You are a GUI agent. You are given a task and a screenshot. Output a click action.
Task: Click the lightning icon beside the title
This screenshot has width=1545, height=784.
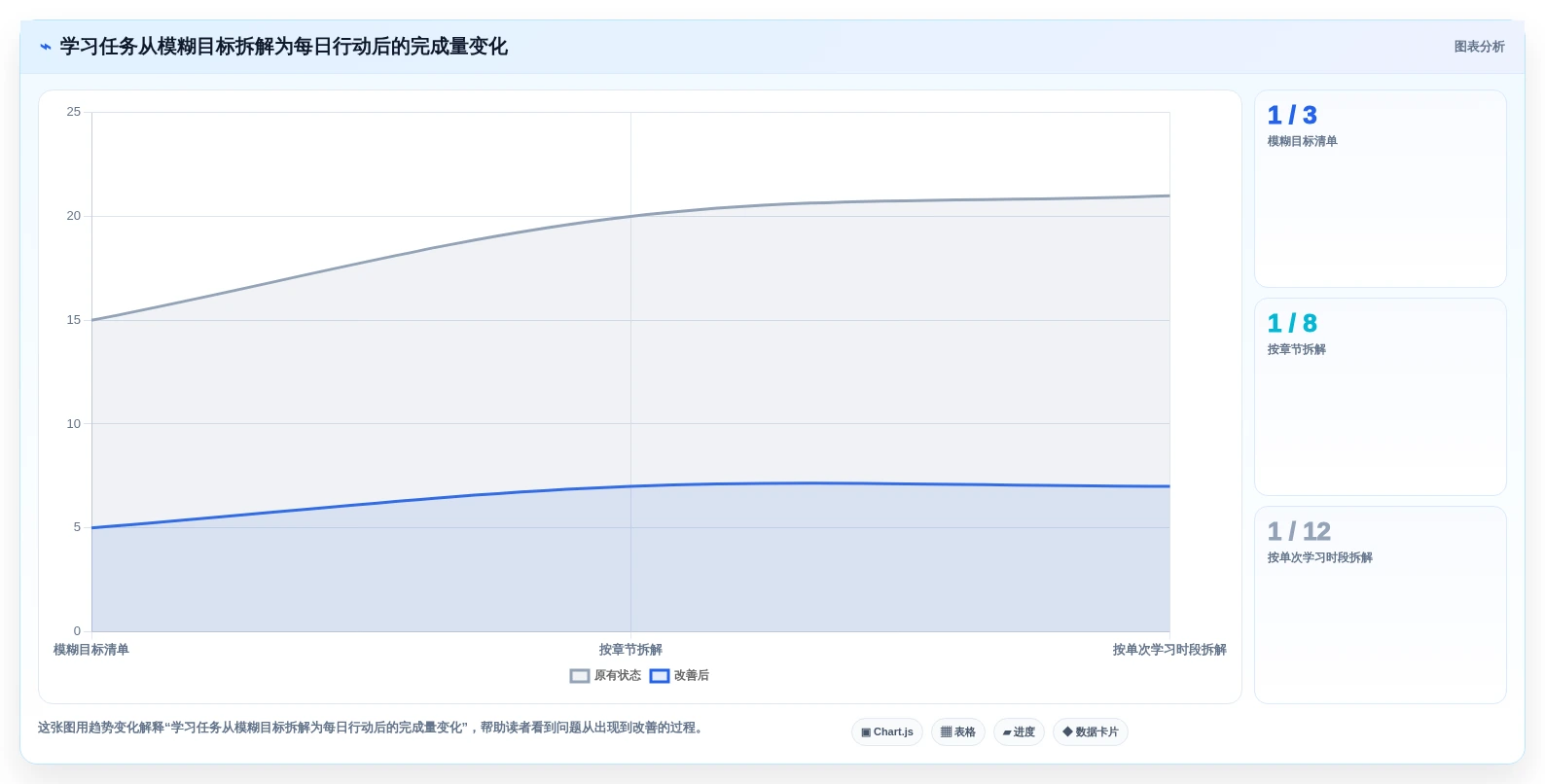tap(45, 47)
